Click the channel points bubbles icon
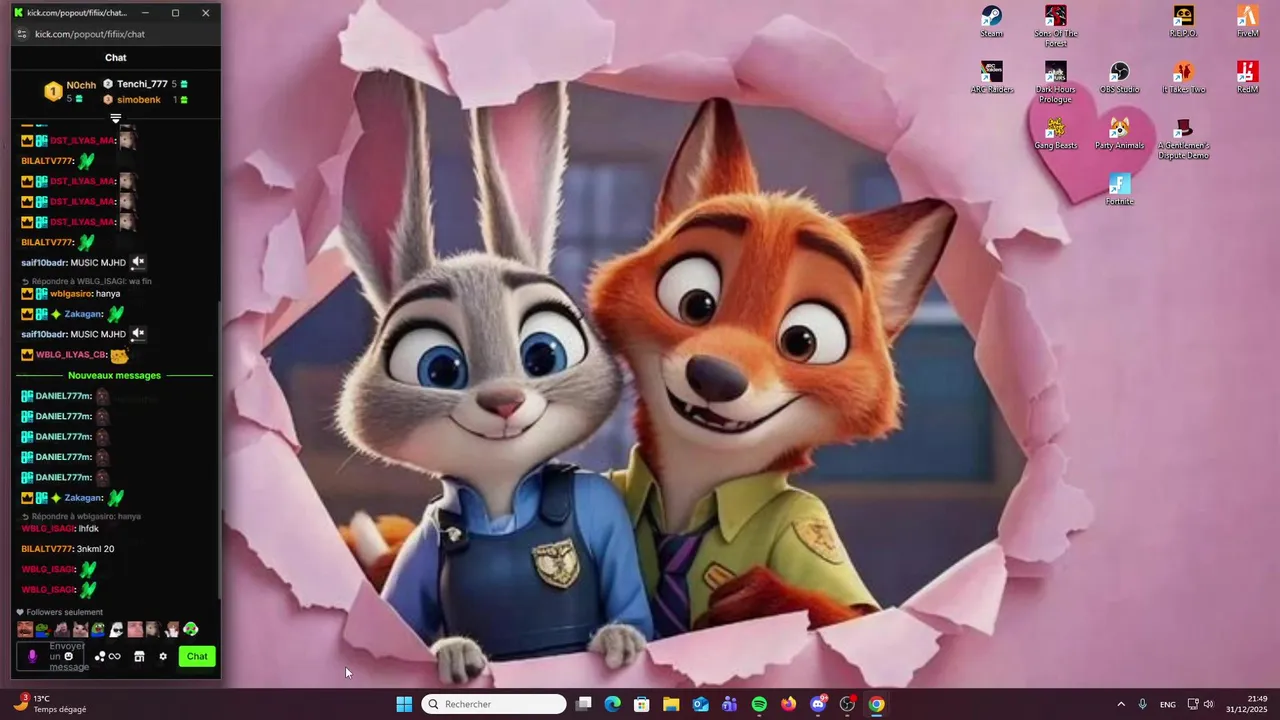This screenshot has width=1280, height=720. (100, 656)
